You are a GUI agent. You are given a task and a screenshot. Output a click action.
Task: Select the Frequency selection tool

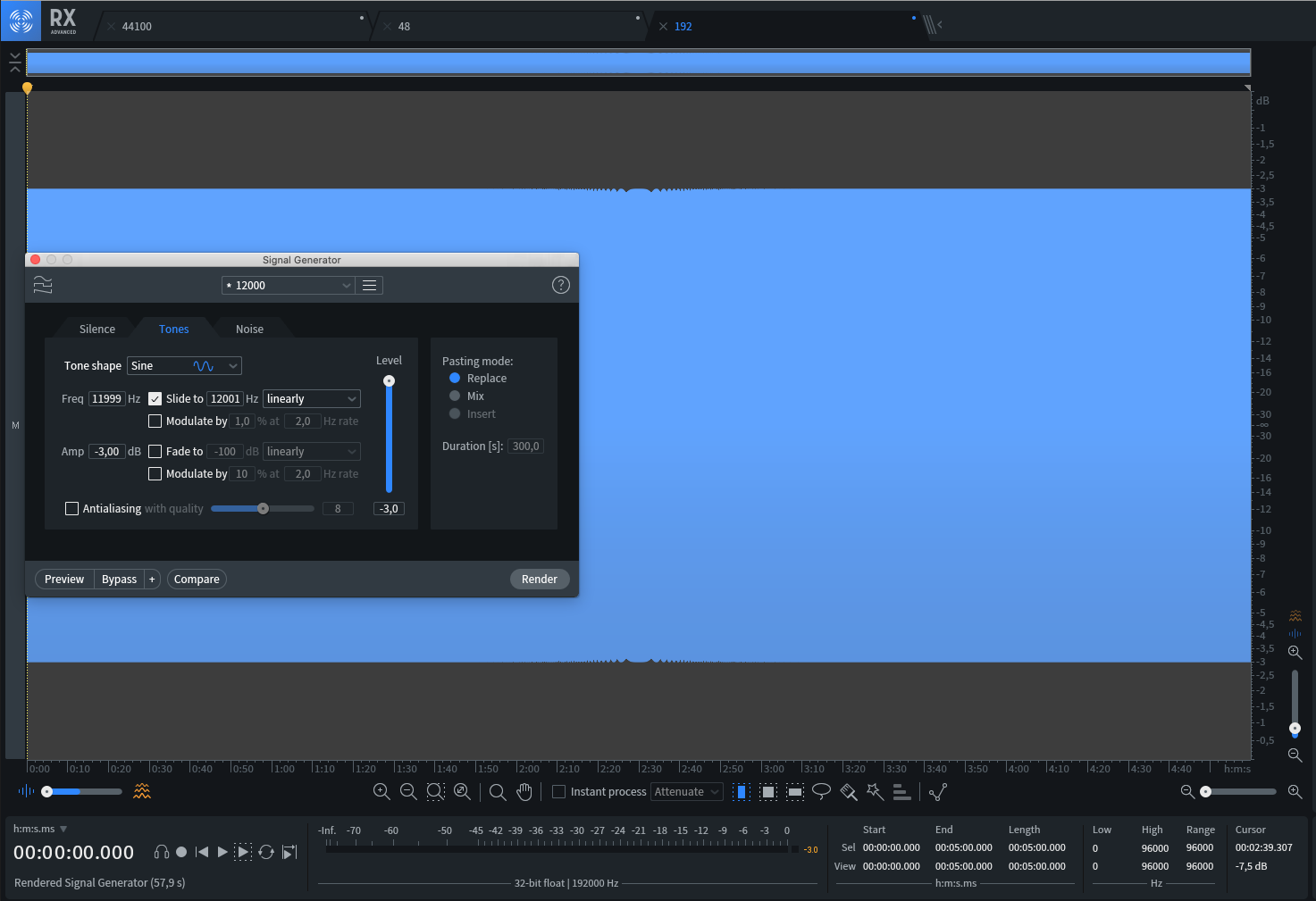pos(795,792)
